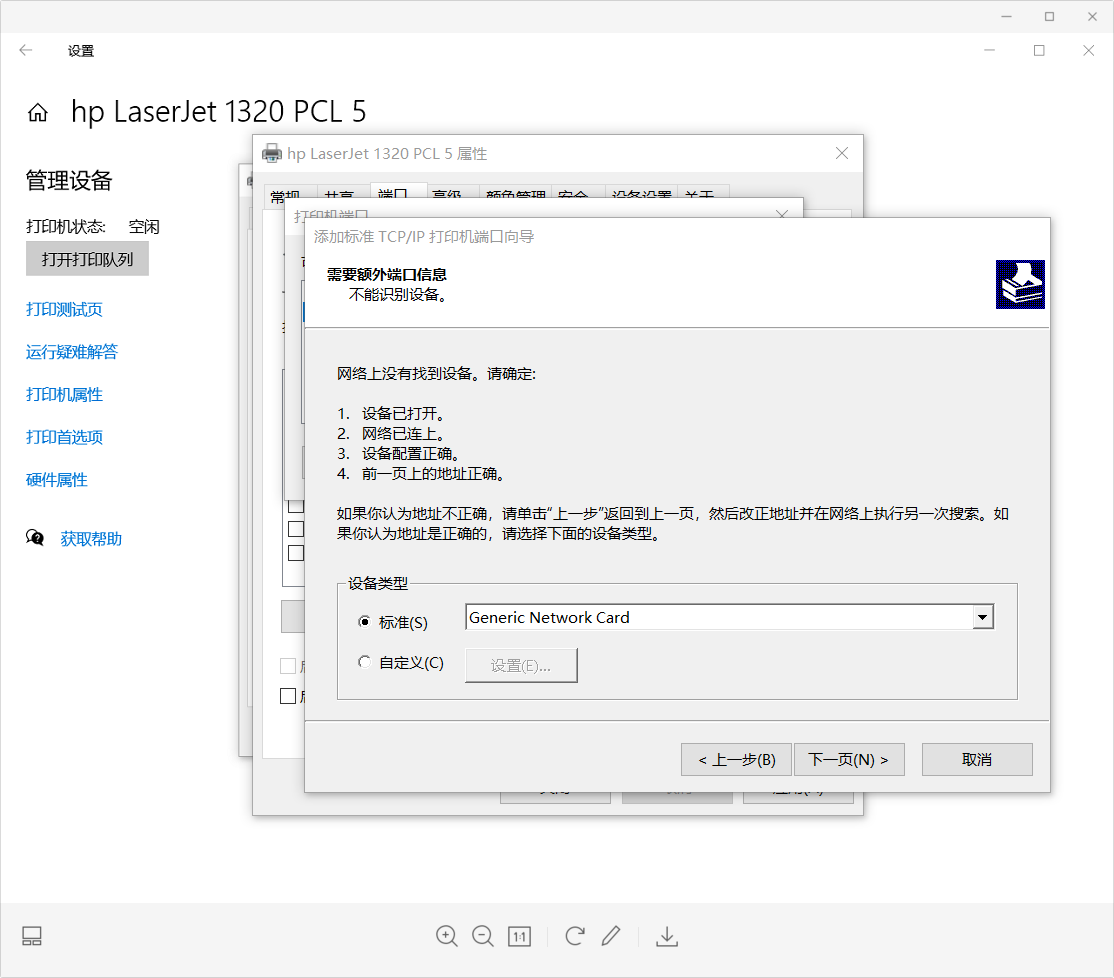Viewport: 1114px width, 978px height.
Task: Click the filmstrip icon at bottom left
Action: pyautogui.click(x=32, y=936)
